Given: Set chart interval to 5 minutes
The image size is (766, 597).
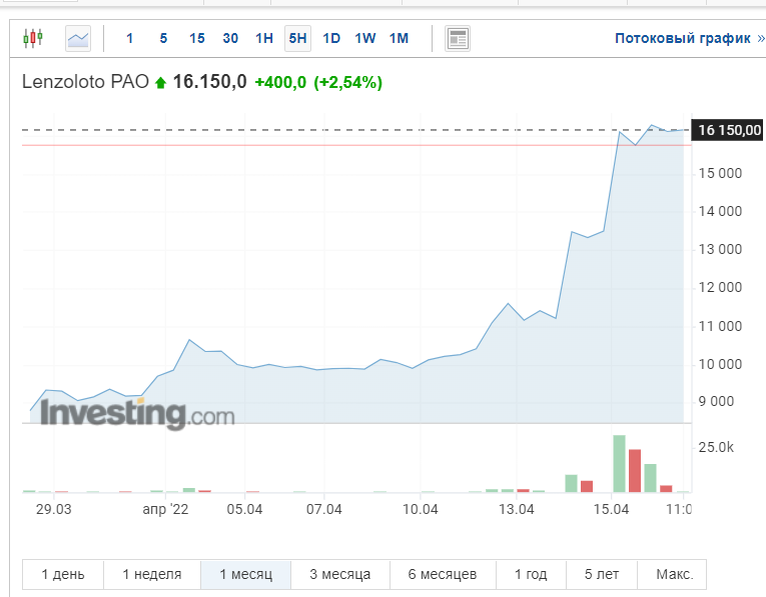Looking at the screenshot, I should pyautogui.click(x=163, y=39).
